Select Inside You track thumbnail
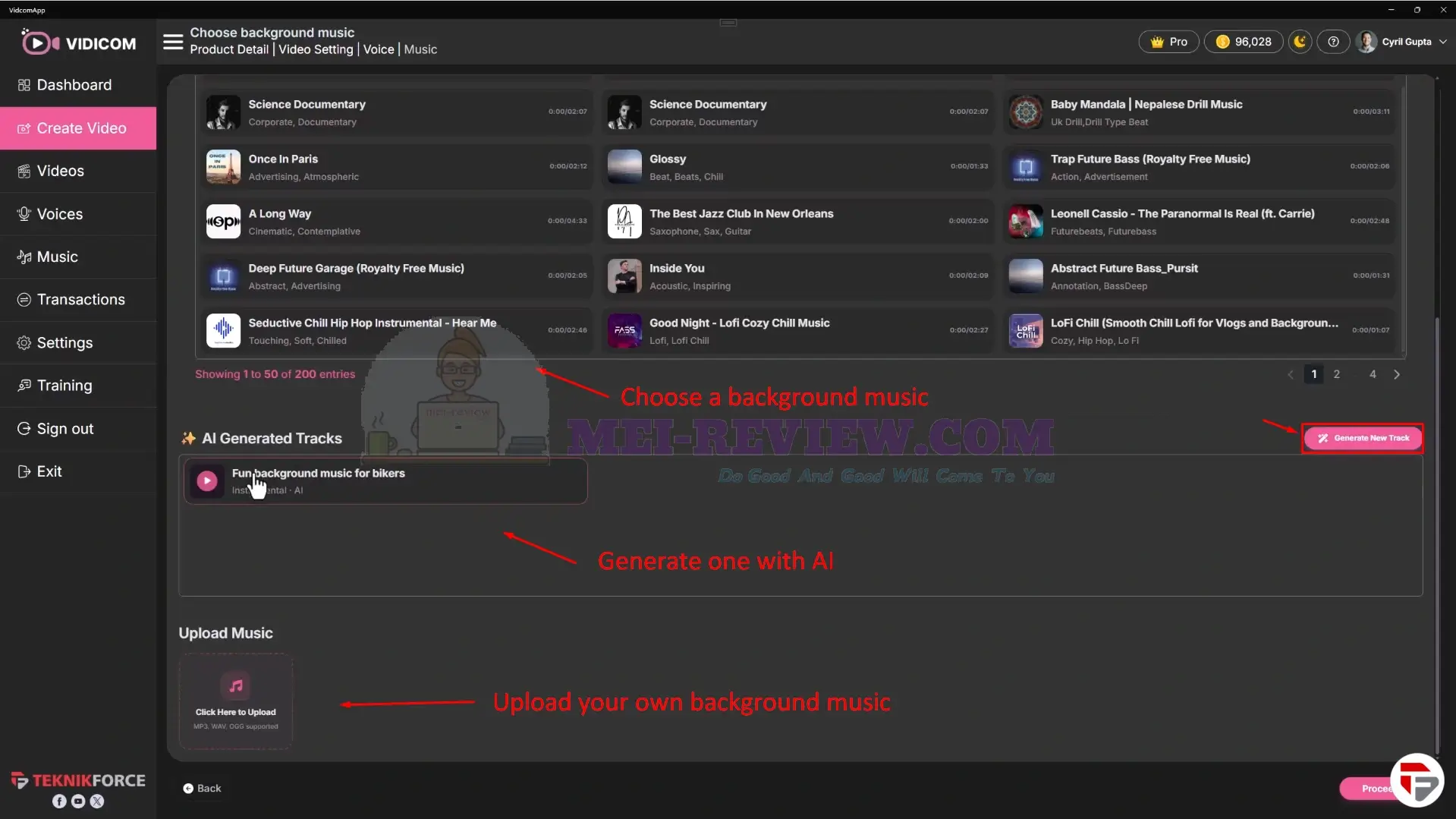 pos(624,276)
